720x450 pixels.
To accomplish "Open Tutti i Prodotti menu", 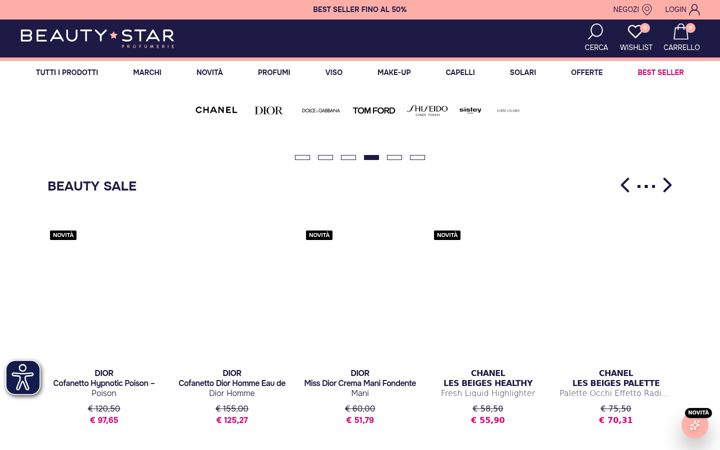I will (67, 72).
